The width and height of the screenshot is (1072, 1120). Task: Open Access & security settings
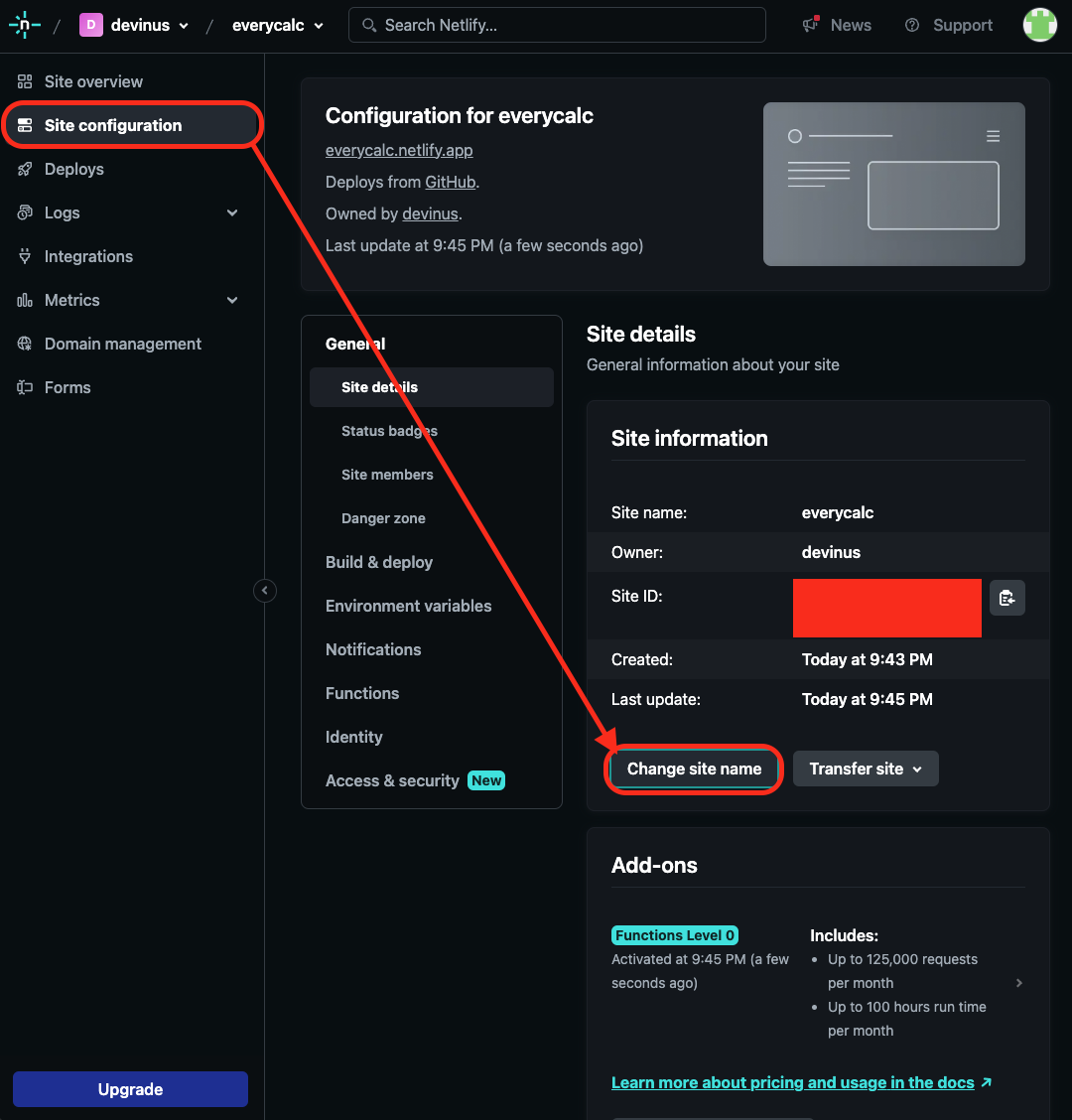(392, 780)
